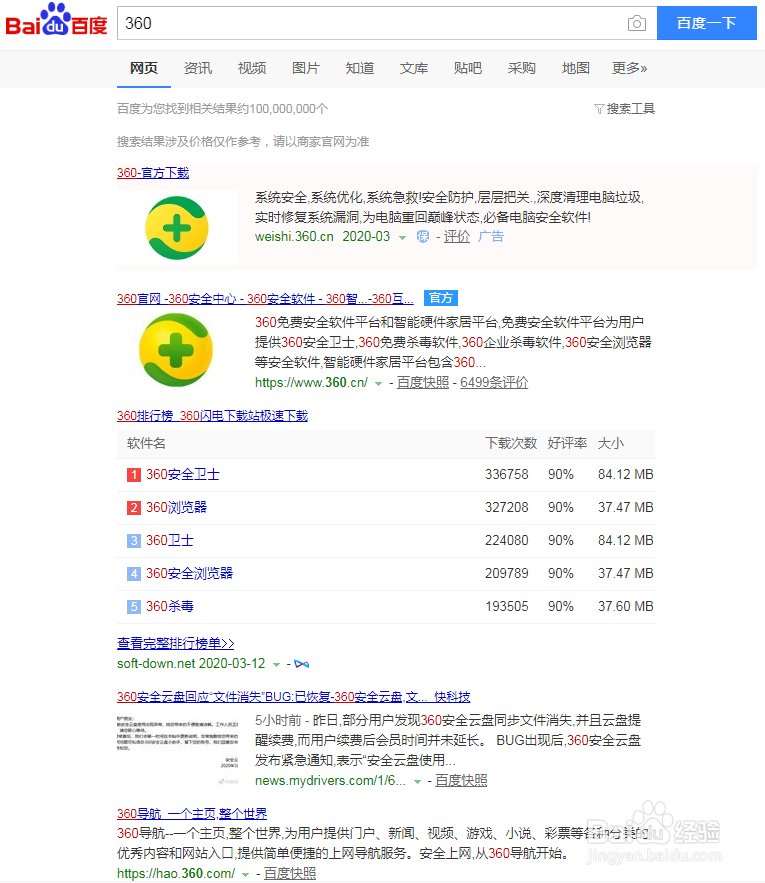This screenshot has height=883, width=765.
Task: Open 360安全云盘回应 news result title
Action: tap(293, 697)
